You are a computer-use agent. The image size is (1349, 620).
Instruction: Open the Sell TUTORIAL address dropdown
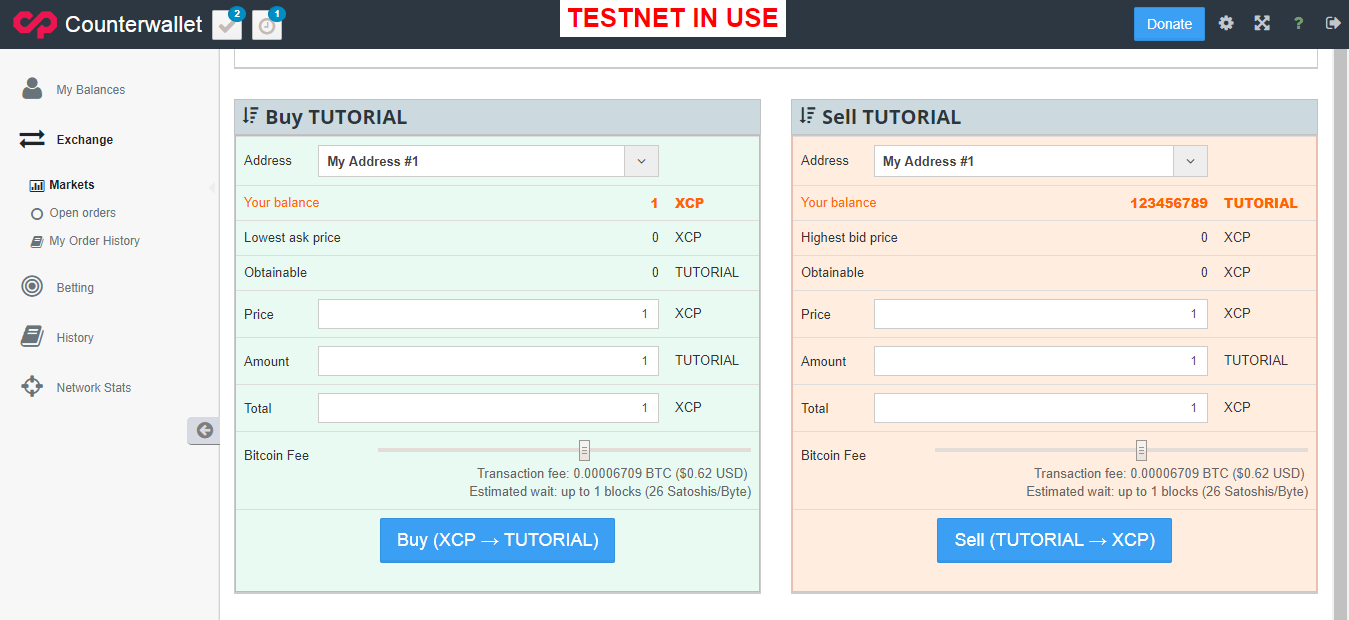(x=1190, y=161)
